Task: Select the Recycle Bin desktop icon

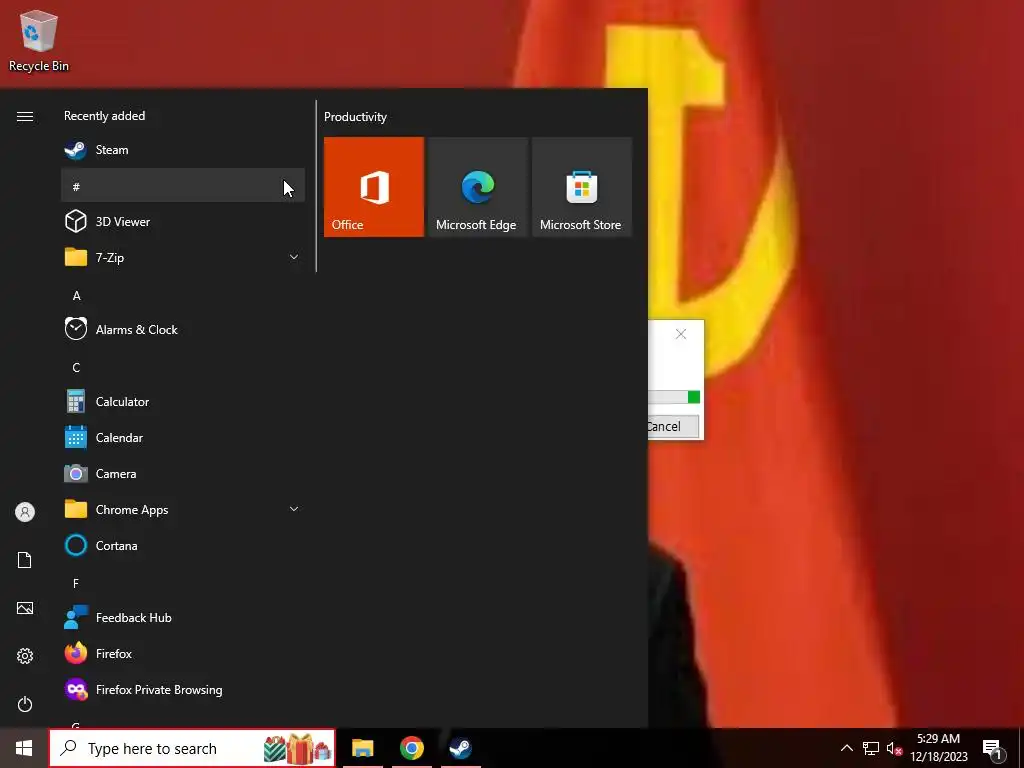Action: pyautogui.click(x=39, y=41)
